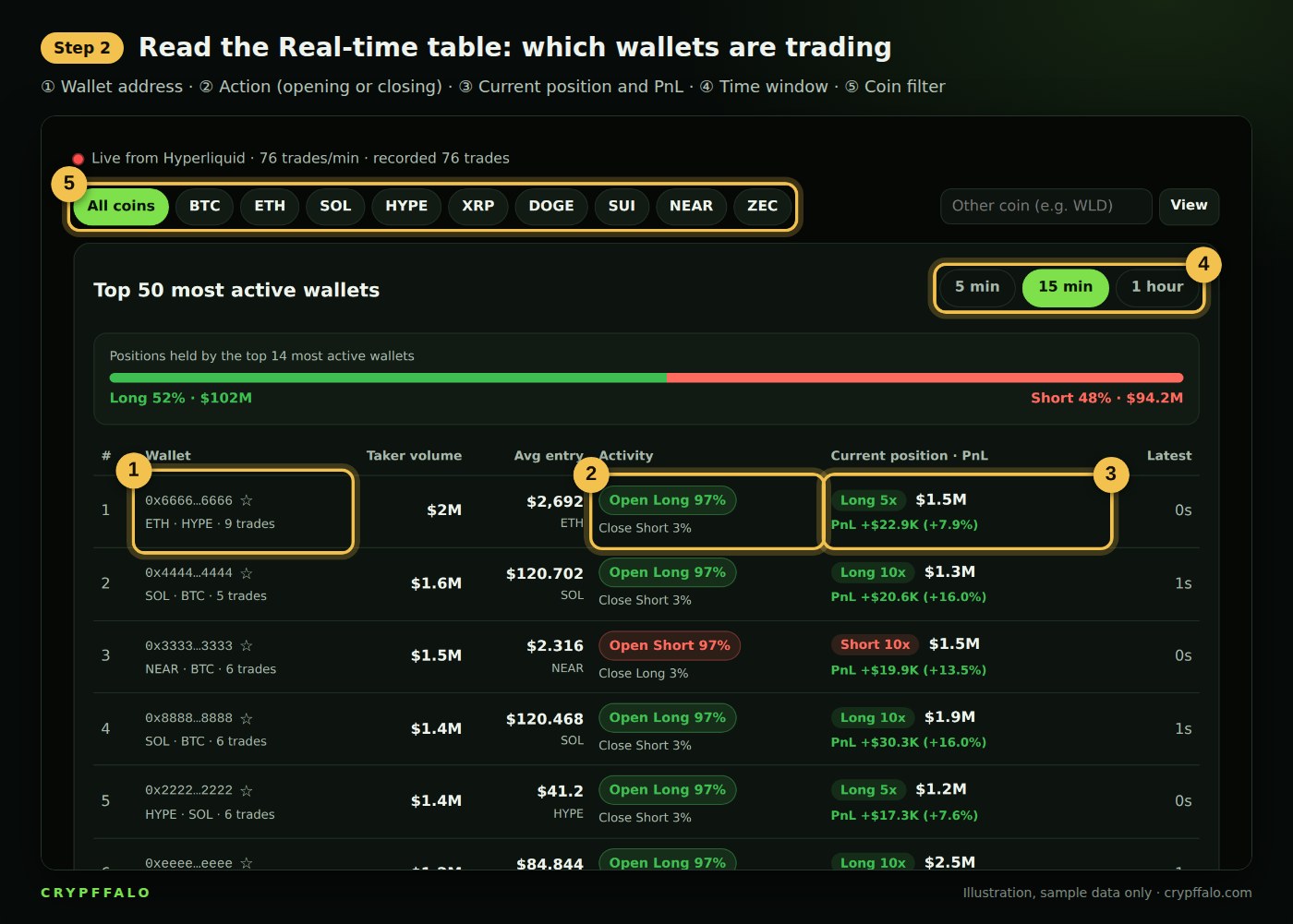Favorite the 0x4444...4444 wallet star
Viewport: 1293px width, 924px height.
(x=247, y=573)
